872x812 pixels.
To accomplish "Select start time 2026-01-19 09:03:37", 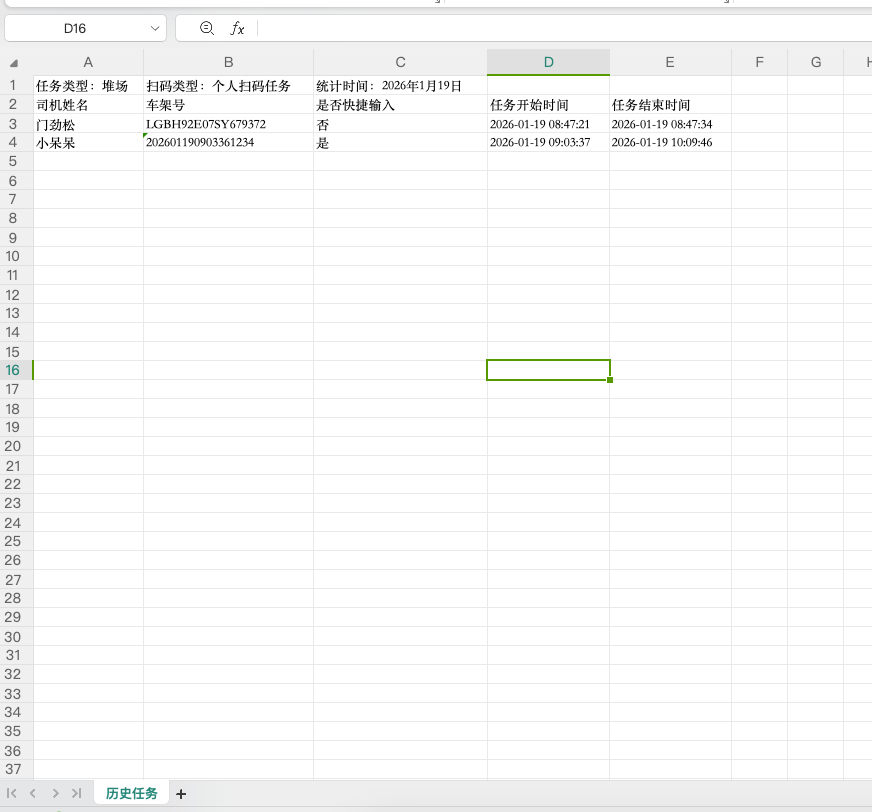I will coord(548,142).
